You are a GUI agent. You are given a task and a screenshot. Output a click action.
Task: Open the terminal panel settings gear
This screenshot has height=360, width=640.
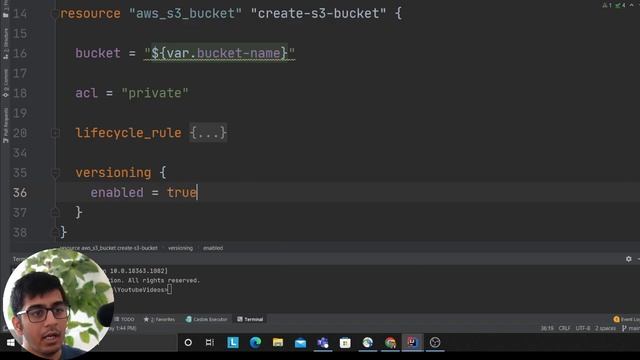629,259
